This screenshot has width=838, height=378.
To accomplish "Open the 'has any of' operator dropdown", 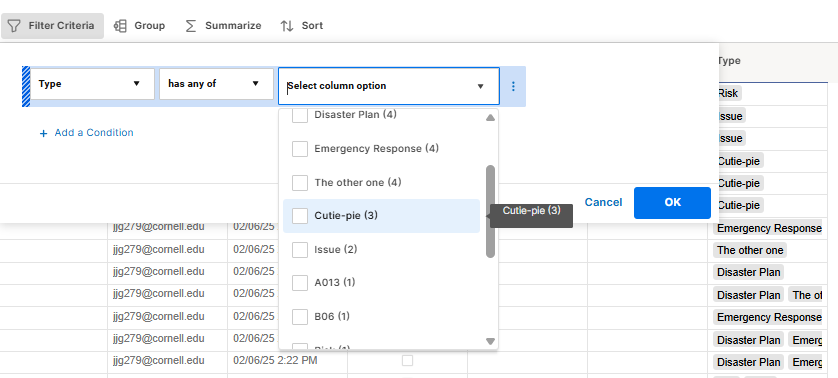I will pos(216,84).
